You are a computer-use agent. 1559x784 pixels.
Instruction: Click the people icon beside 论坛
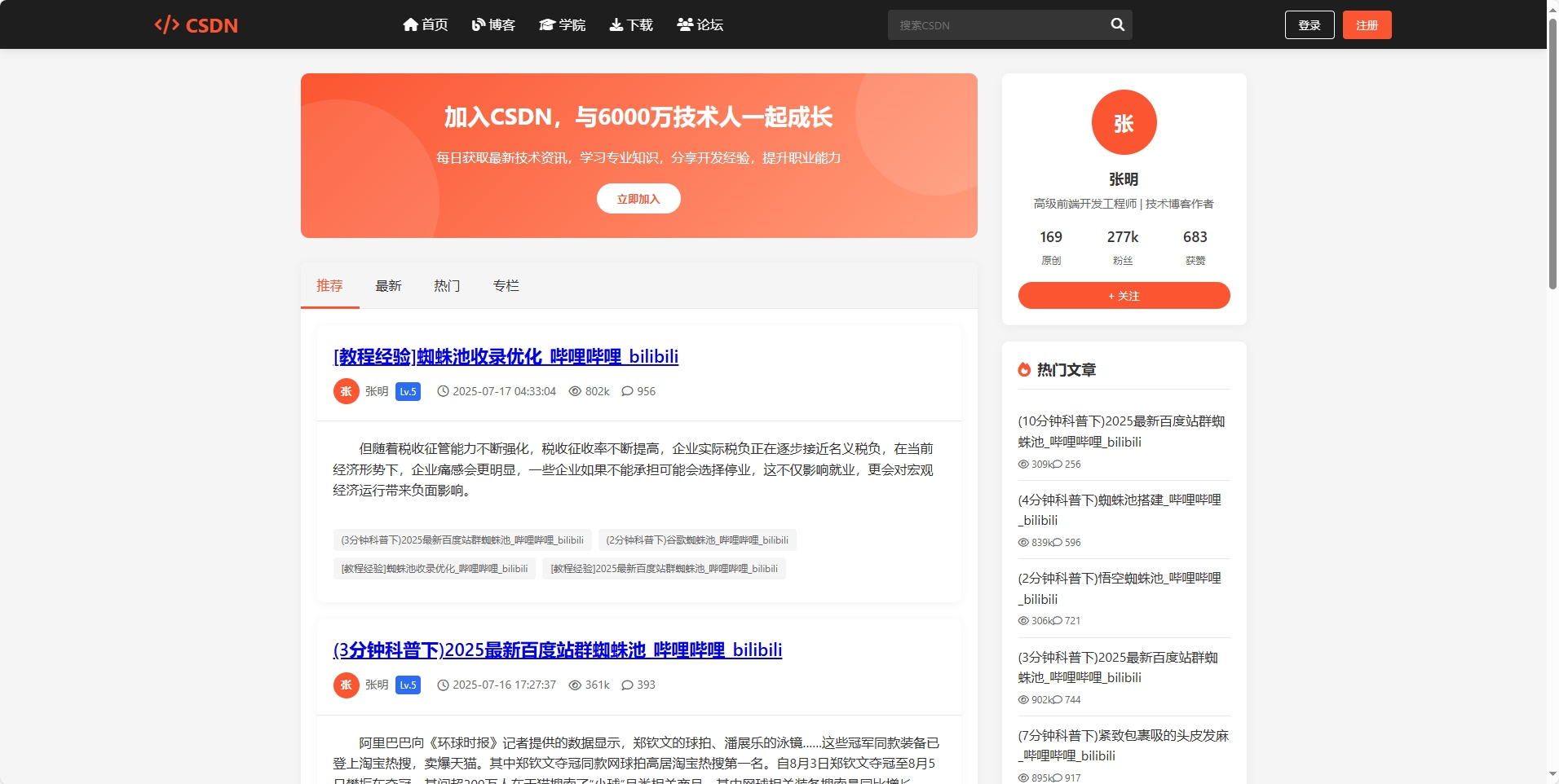pyautogui.click(x=685, y=24)
